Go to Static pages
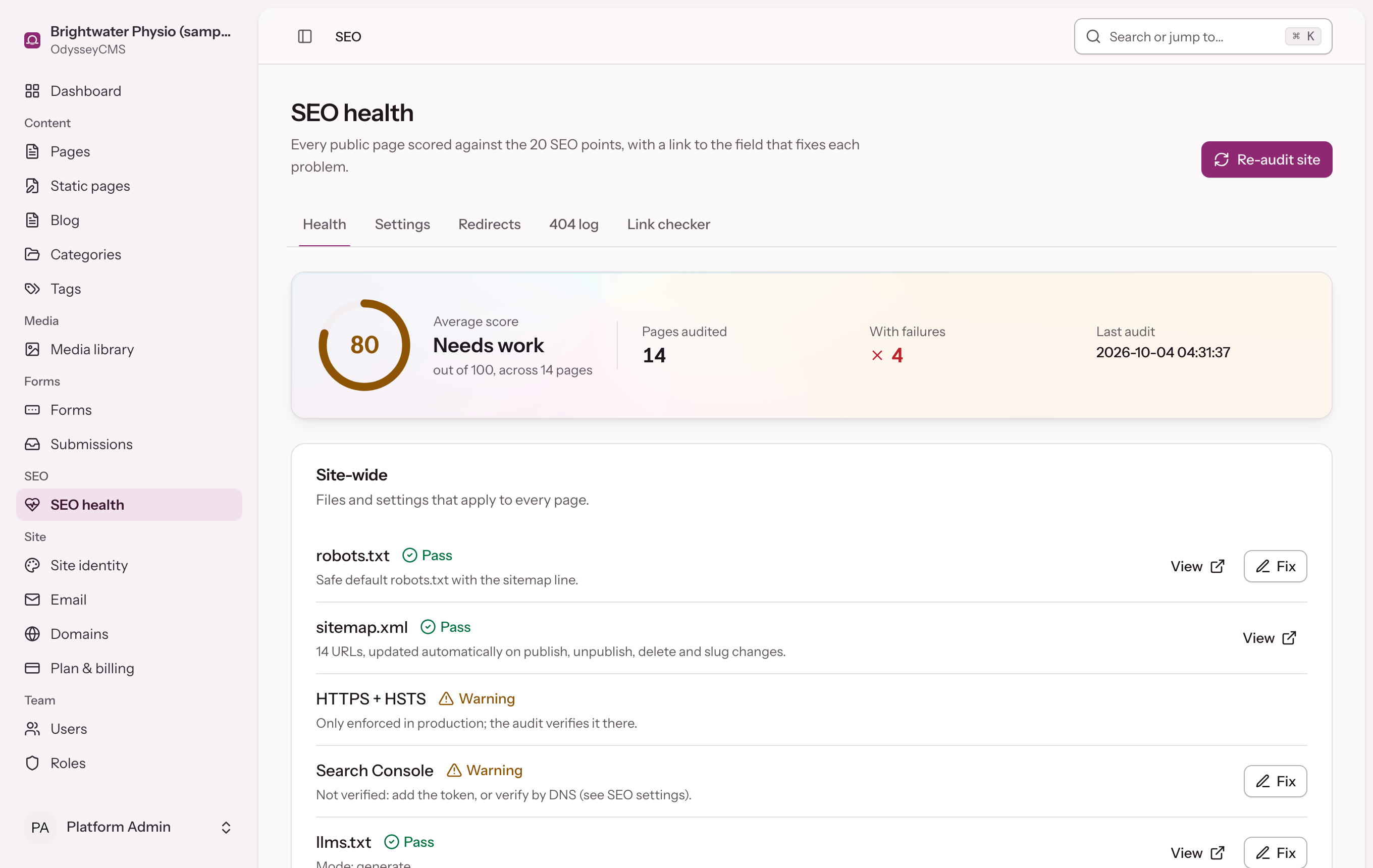This screenshot has width=1373, height=868. click(129, 186)
